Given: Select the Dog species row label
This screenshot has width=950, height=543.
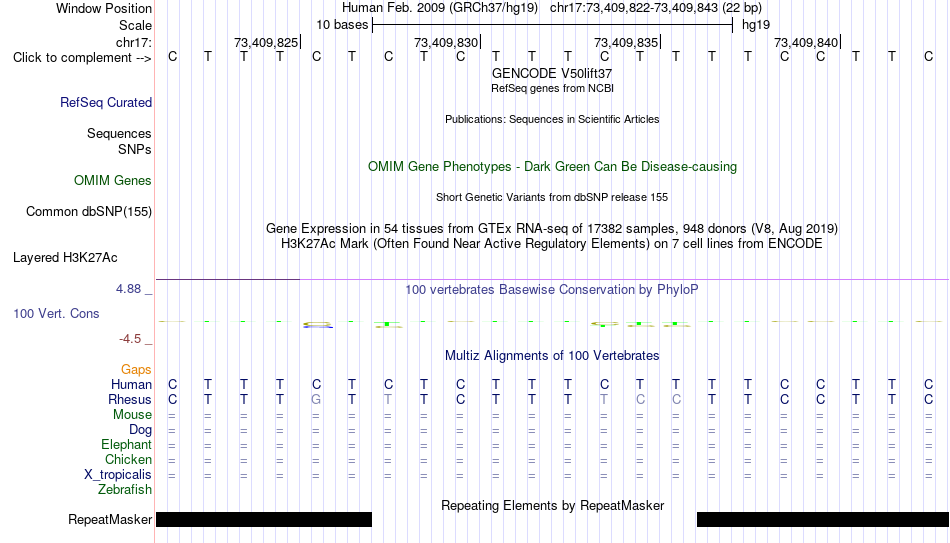Looking at the screenshot, I should (x=140, y=430).
